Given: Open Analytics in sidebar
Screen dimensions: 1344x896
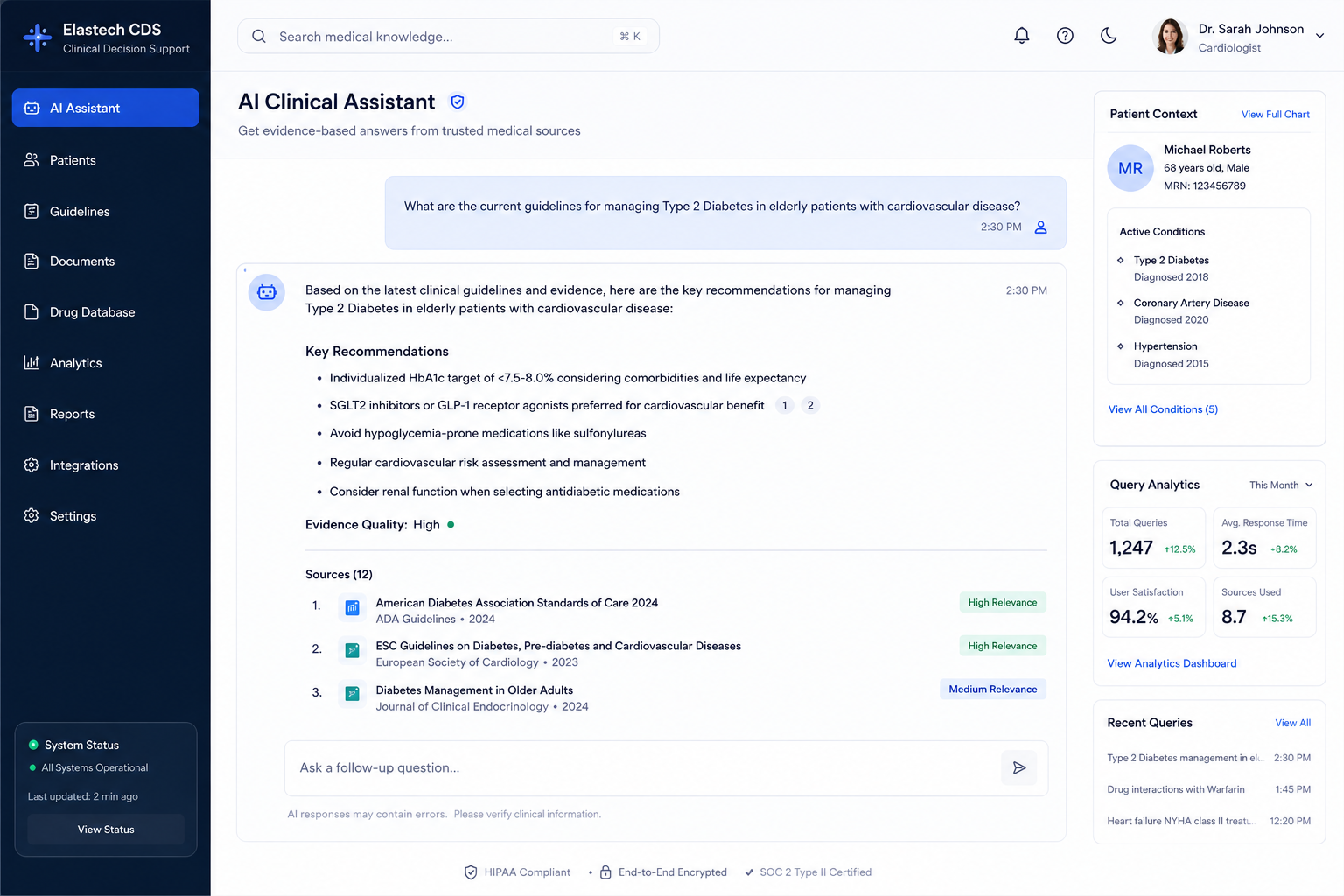Looking at the screenshot, I should tap(106, 363).
